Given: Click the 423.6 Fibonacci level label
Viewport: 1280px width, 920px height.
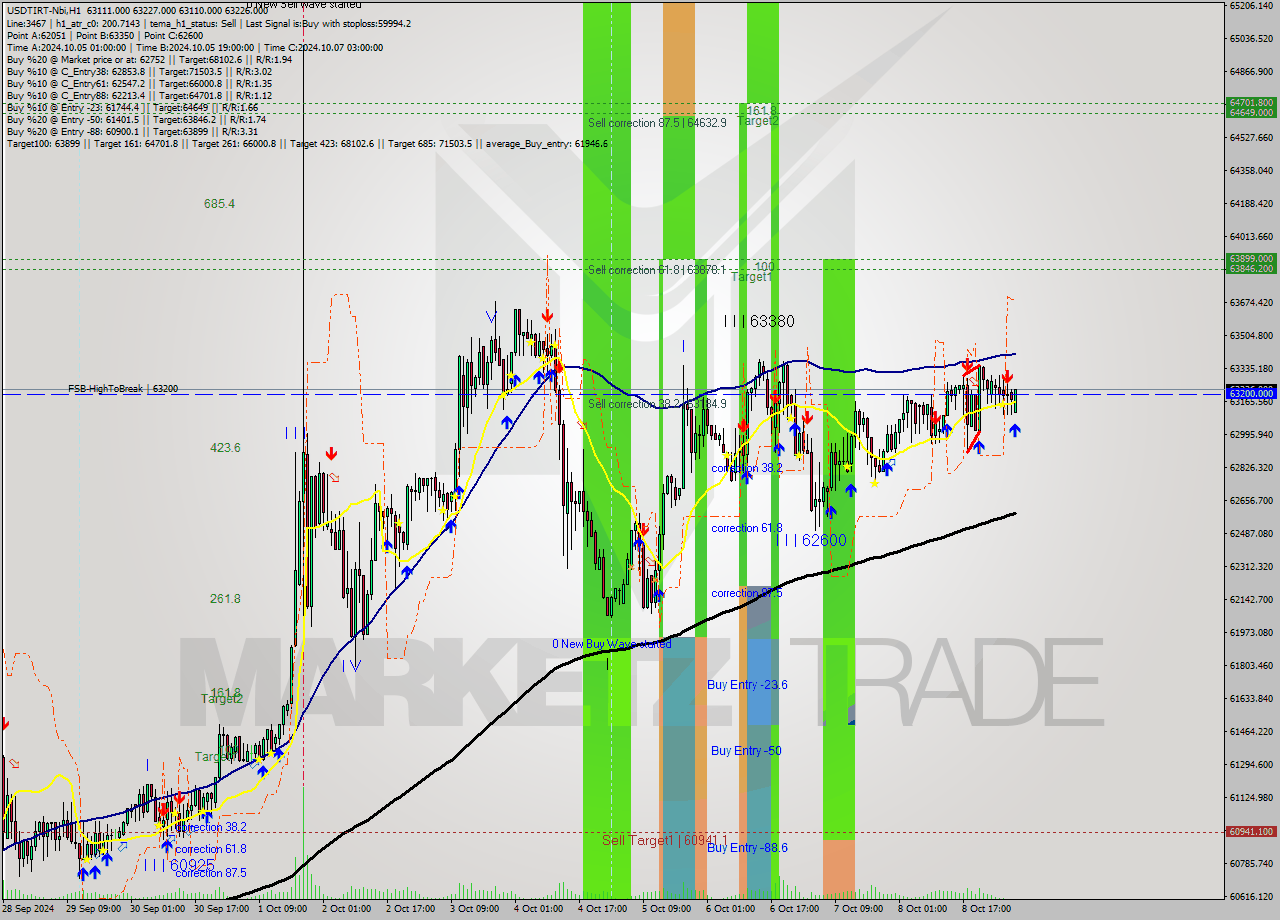Looking at the screenshot, I should pyautogui.click(x=225, y=447).
